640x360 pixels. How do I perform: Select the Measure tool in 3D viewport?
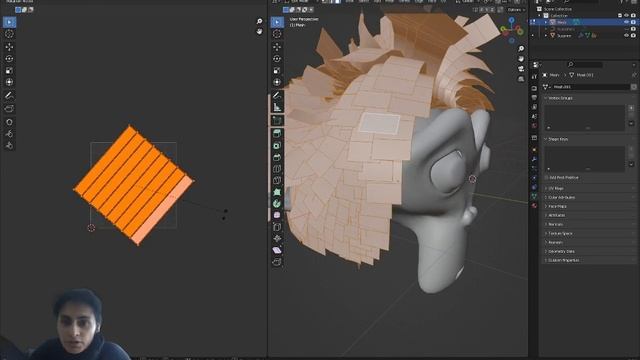click(277, 107)
